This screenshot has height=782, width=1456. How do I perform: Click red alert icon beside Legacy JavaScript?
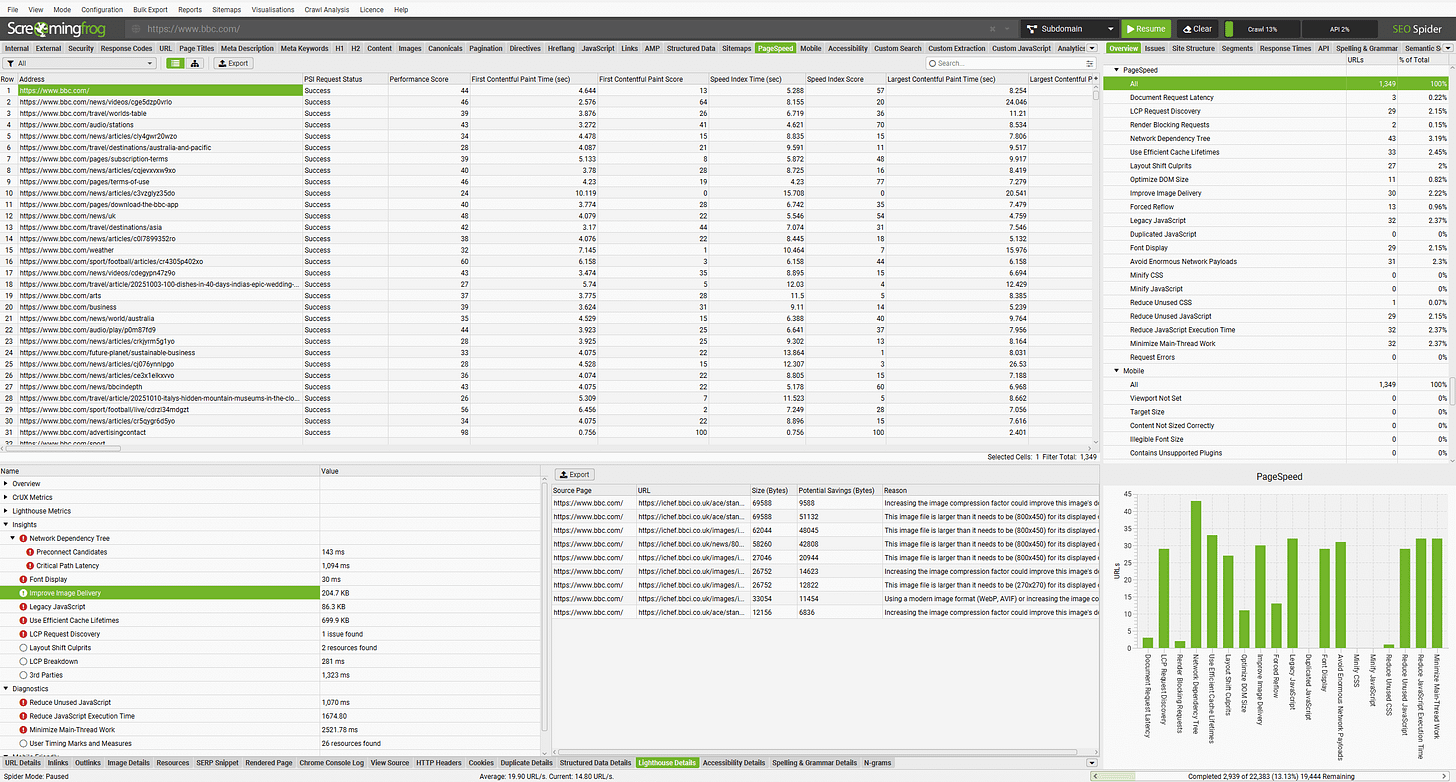pyautogui.click(x=23, y=607)
